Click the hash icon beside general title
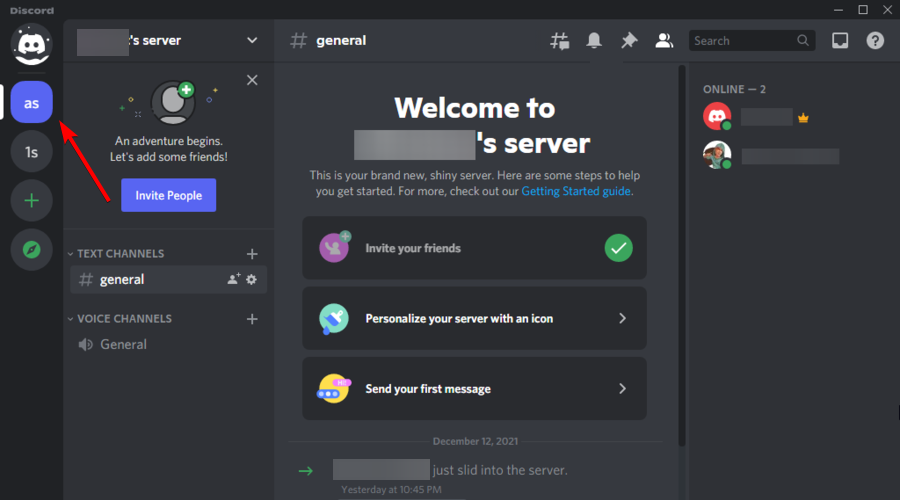This screenshot has height=500, width=900. coord(298,40)
